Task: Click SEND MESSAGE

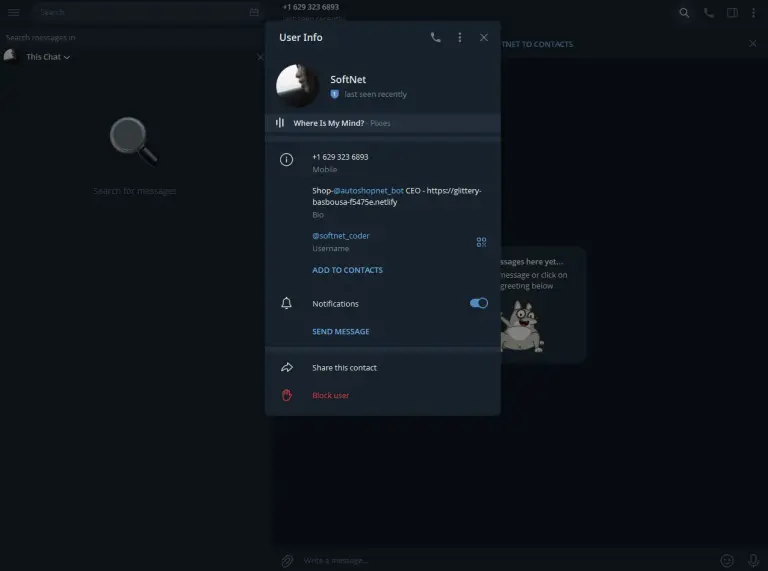Action: pyautogui.click(x=341, y=332)
